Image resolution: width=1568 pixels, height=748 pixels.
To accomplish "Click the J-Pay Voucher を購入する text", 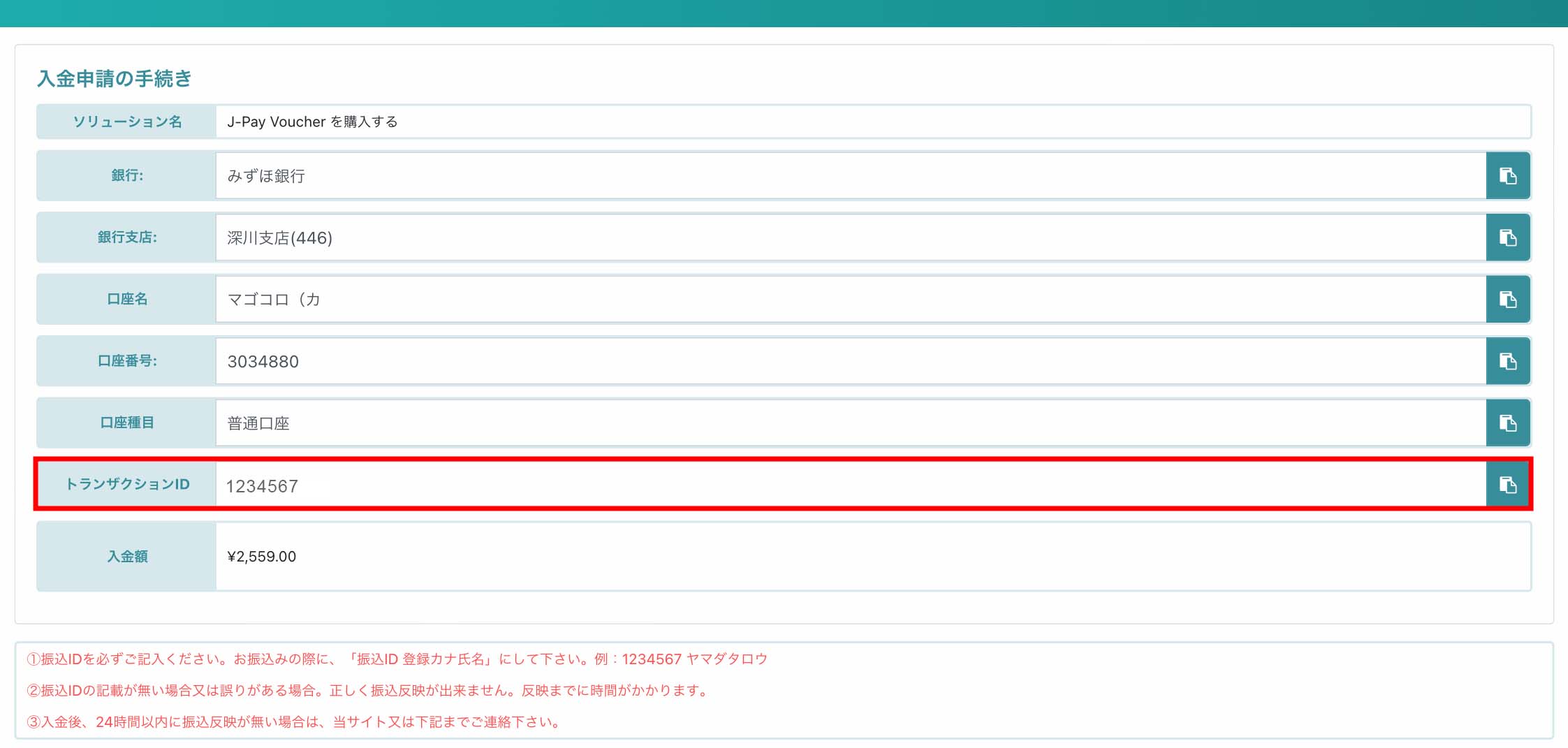I will pos(312,122).
